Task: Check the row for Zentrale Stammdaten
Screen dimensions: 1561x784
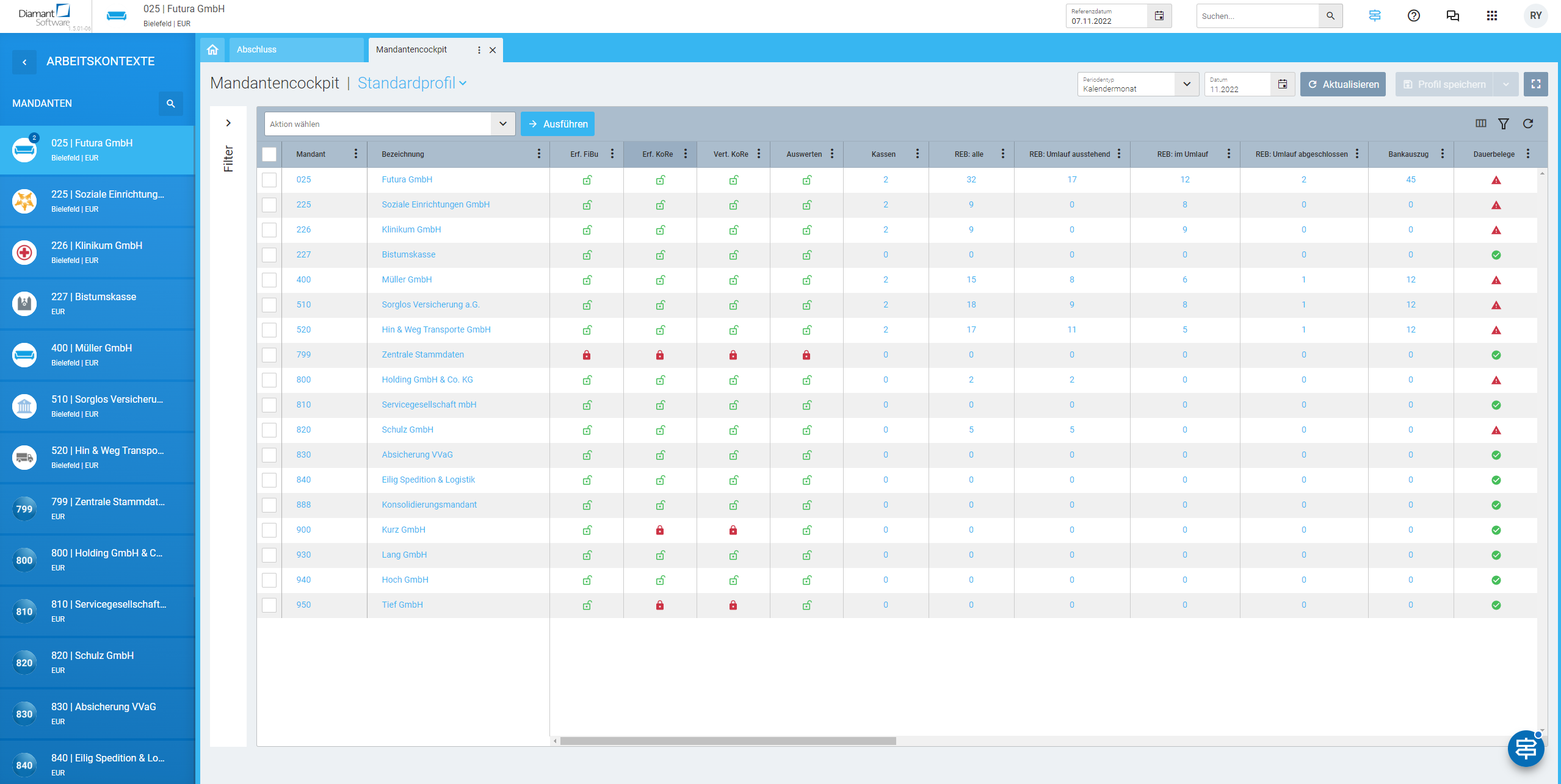Action: coord(269,355)
